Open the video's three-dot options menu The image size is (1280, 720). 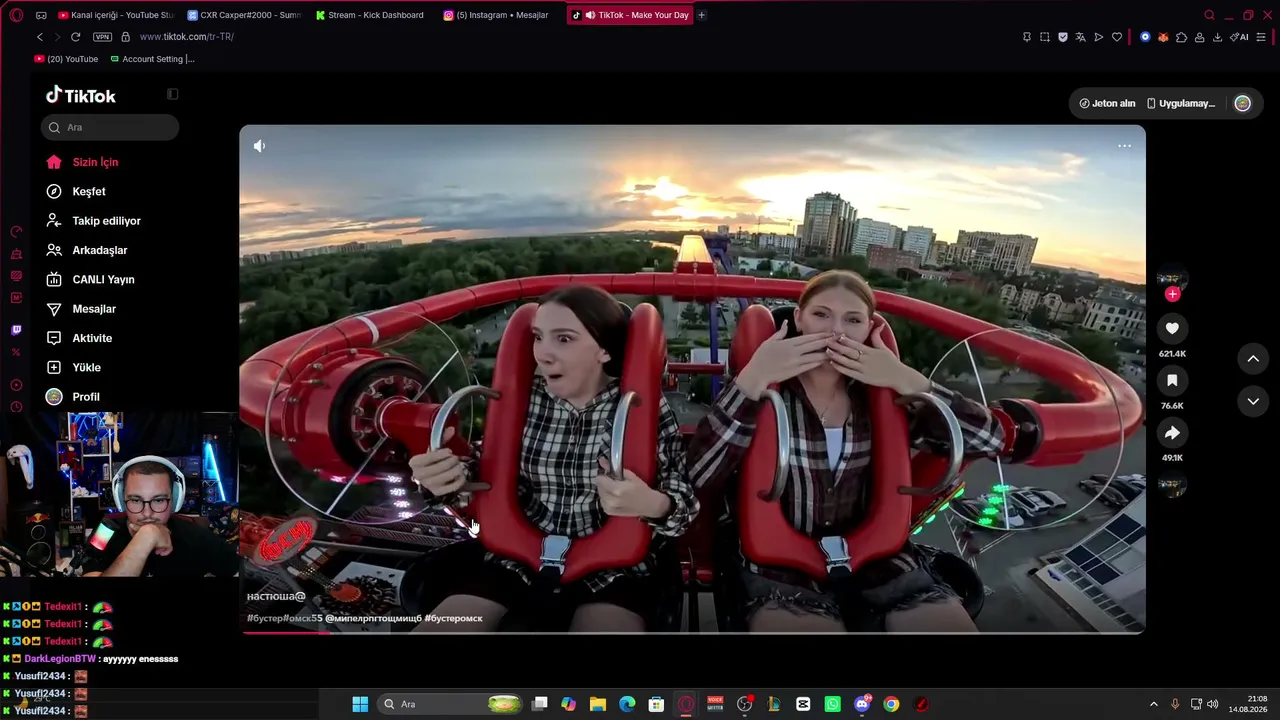tap(1124, 146)
